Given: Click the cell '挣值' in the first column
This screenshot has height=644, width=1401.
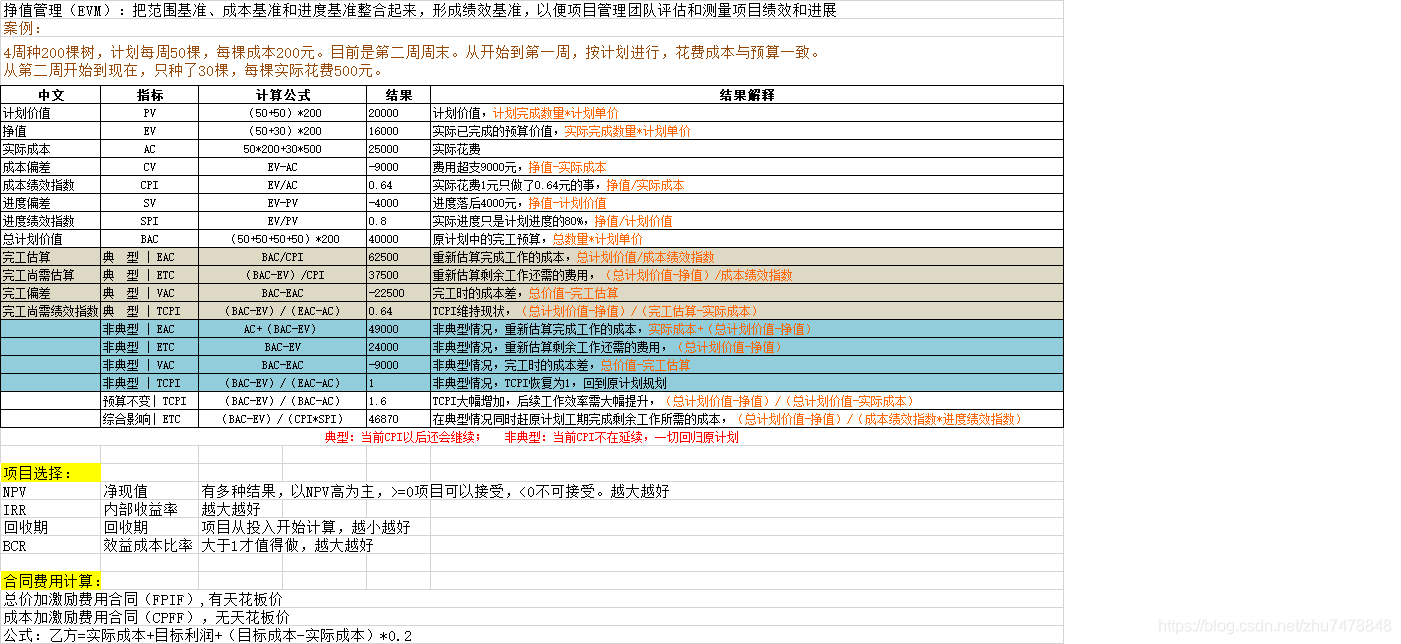Looking at the screenshot, I should tap(51, 131).
